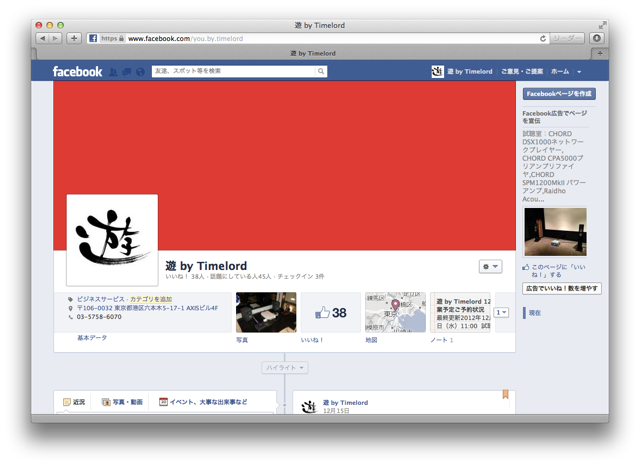The height and width of the screenshot is (466, 640).
Task: Open the Facebook広告でページを宣伝 link
Action: (555, 117)
